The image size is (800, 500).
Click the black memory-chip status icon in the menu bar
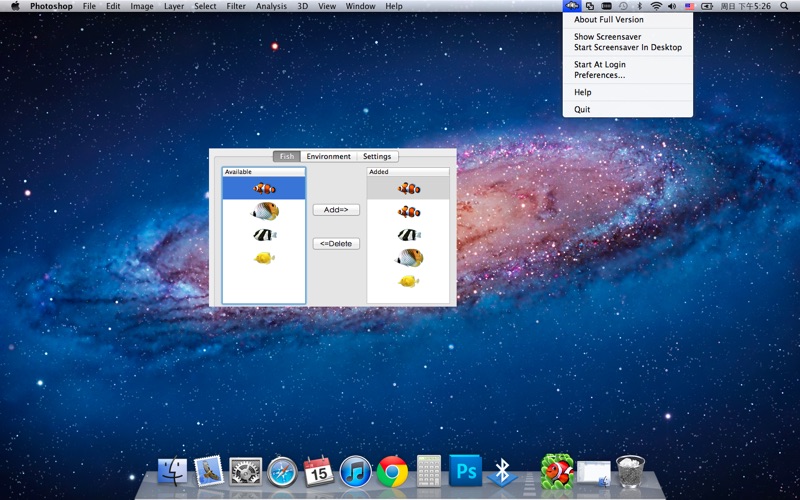click(x=607, y=6)
